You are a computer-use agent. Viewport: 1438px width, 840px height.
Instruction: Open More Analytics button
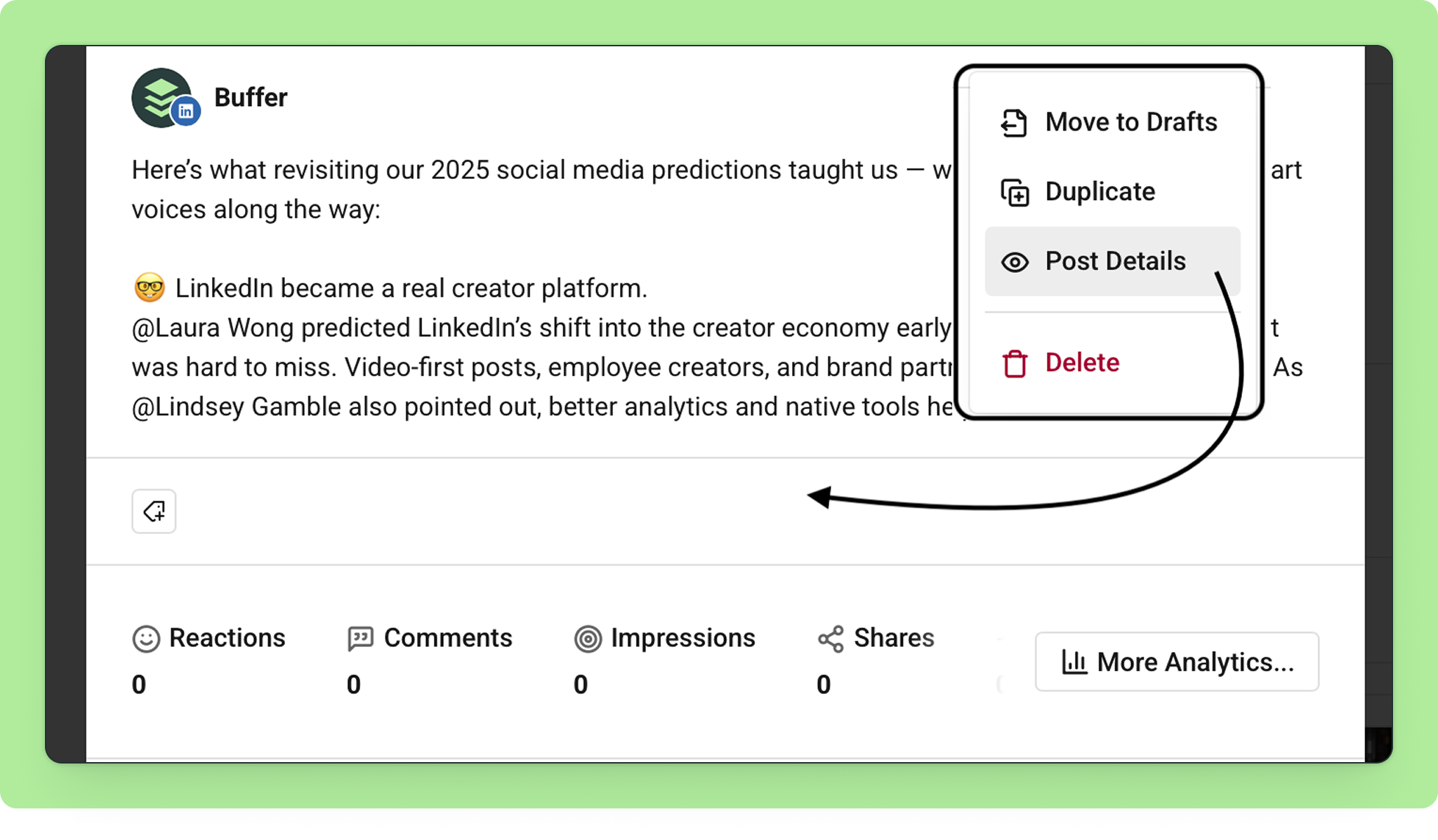(x=1177, y=662)
